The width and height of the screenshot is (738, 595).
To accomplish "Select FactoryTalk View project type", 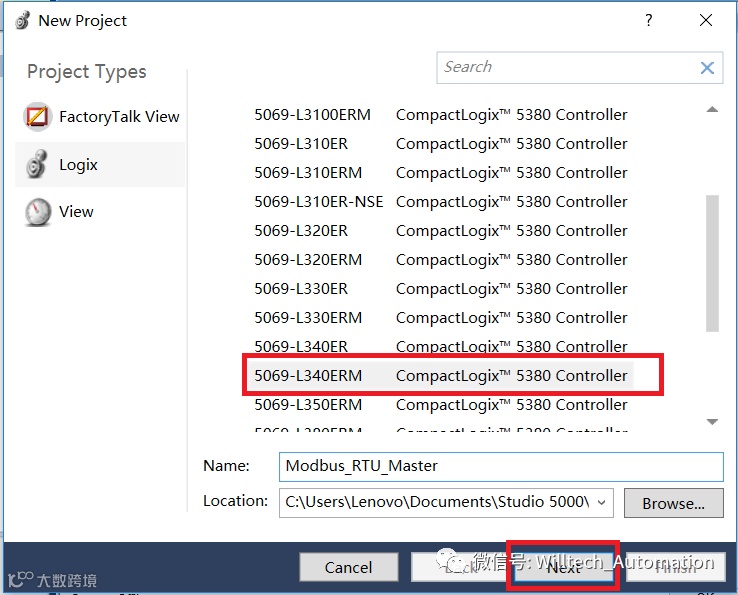I will coord(101,116).
